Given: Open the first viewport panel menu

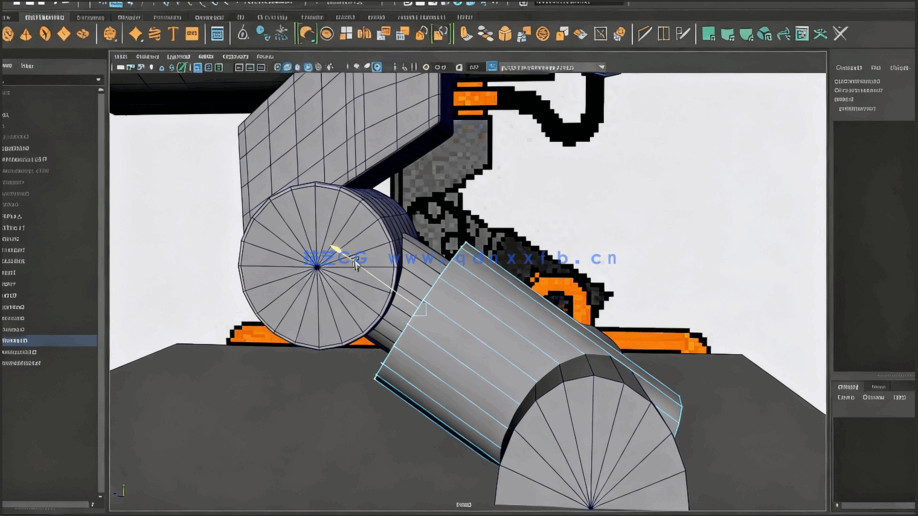Looking at the screenshot, I should coord(121,57).
